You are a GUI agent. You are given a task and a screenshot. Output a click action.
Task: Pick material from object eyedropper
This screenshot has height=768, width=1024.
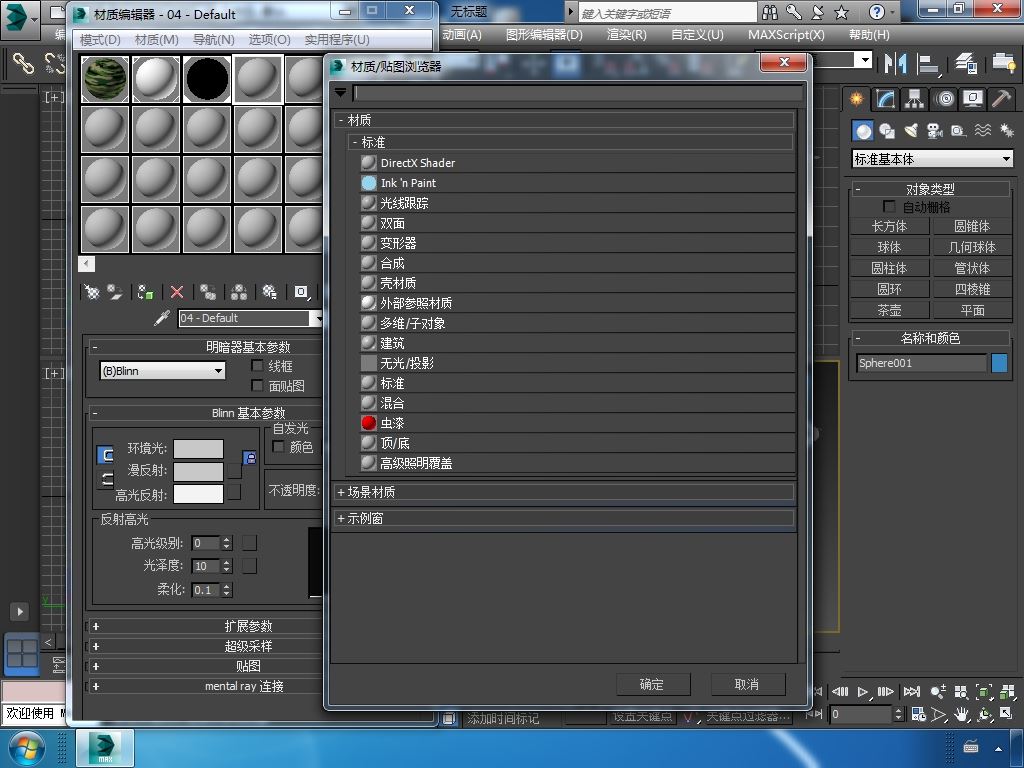tap(161, 318)
